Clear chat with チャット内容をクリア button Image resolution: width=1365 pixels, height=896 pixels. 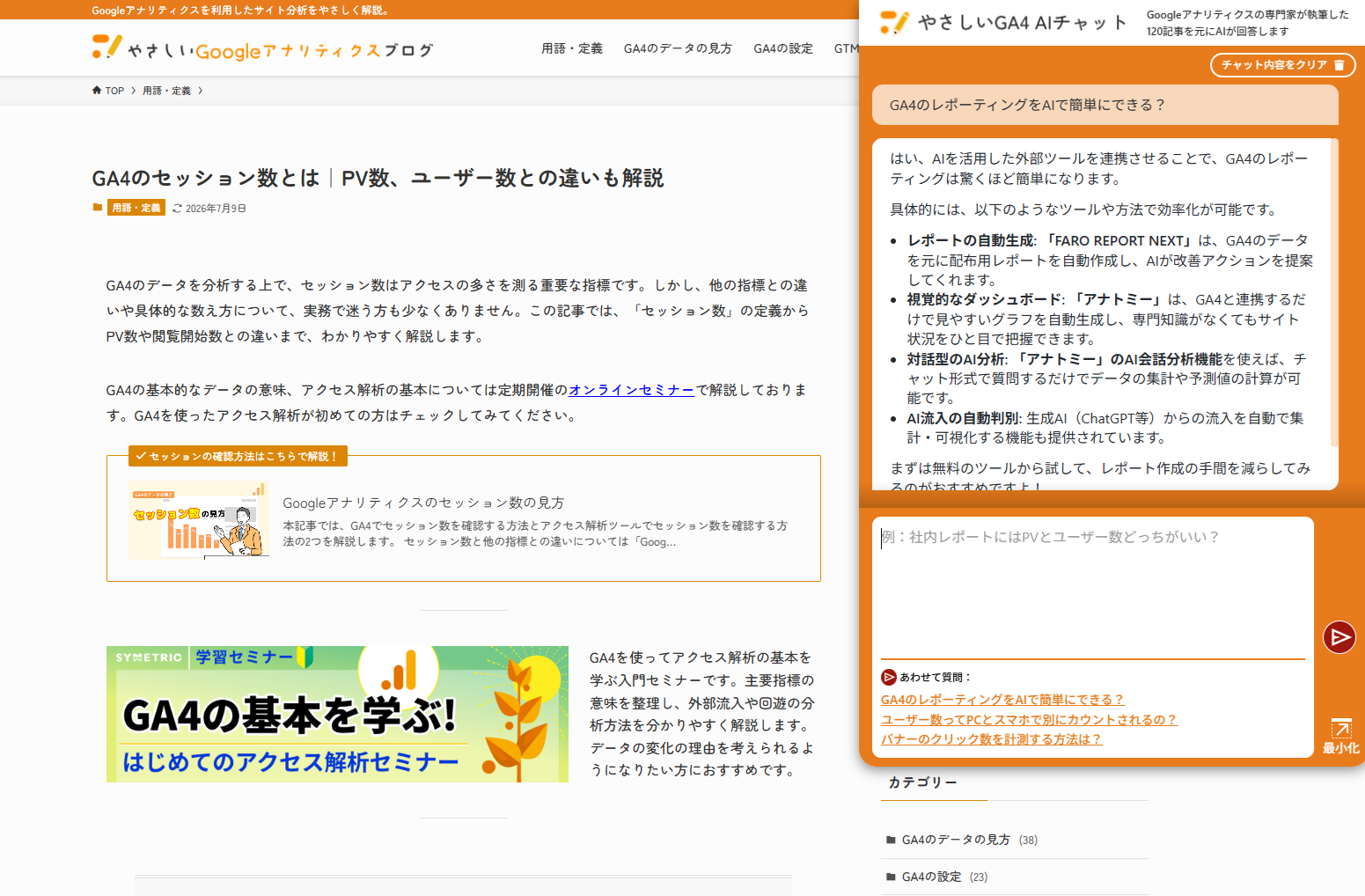(x=1283, y=65)
